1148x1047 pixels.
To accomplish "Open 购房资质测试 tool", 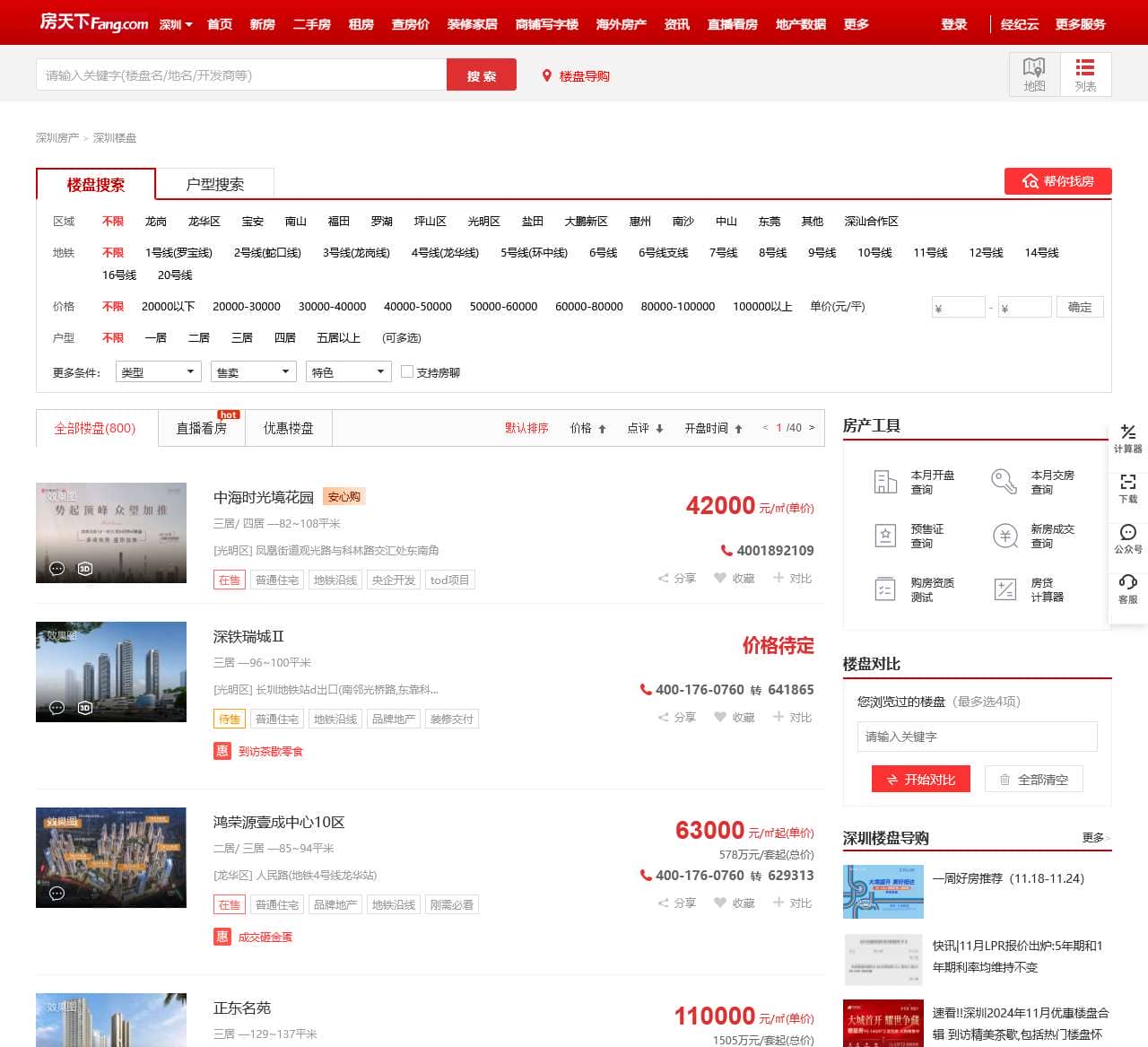I will (x=885, y=589).
